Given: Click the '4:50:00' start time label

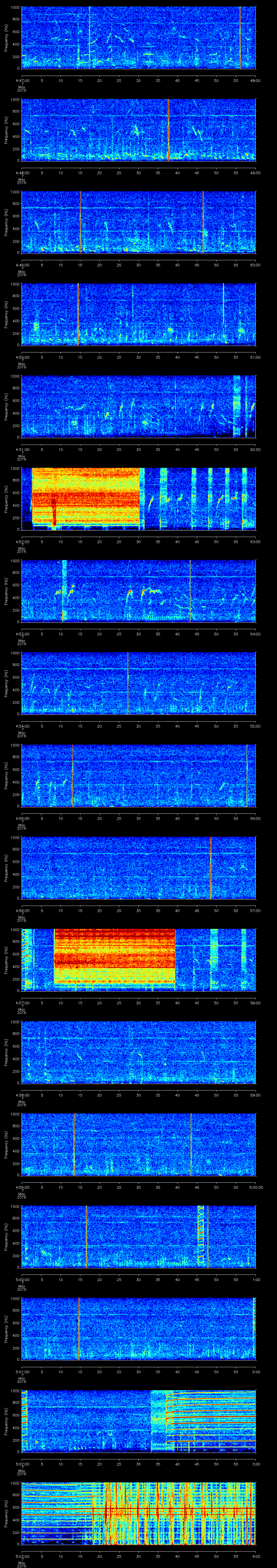Looking at the screenshot, I should 22,357.
